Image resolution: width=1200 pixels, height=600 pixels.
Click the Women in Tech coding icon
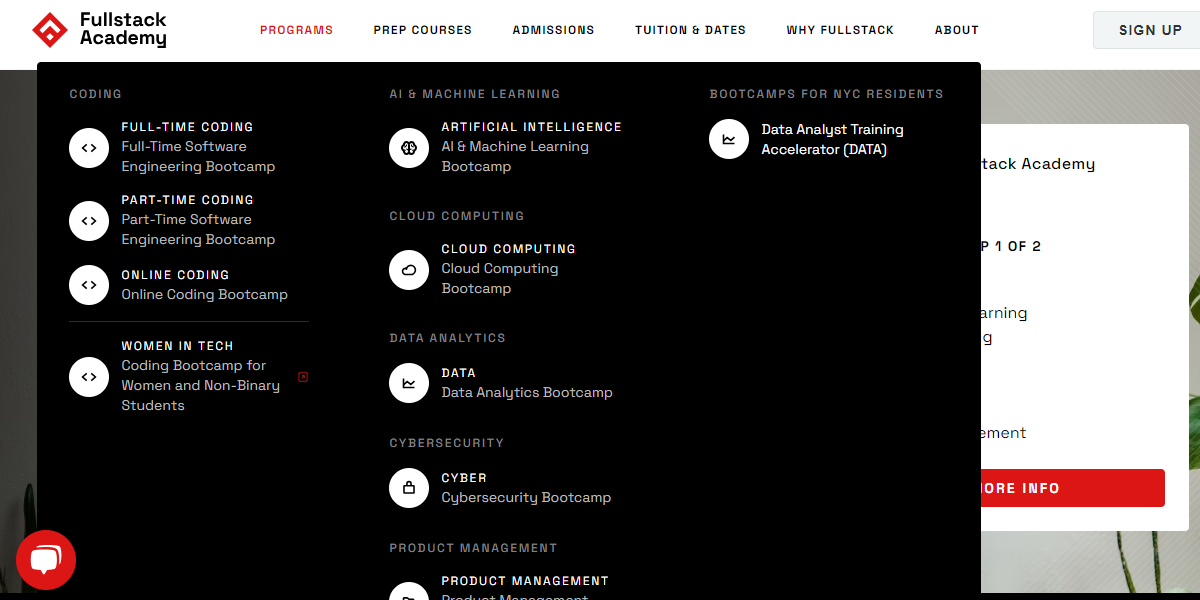tap(89, 377)
